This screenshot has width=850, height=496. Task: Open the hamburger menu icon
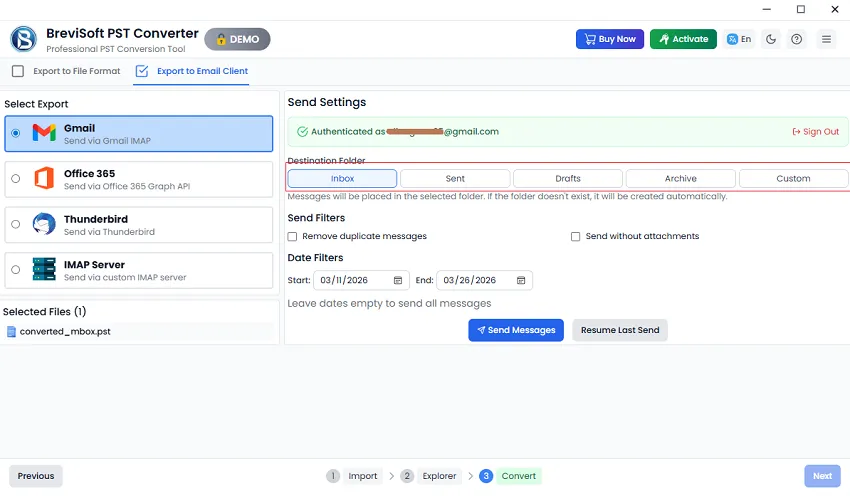[826, 39]
